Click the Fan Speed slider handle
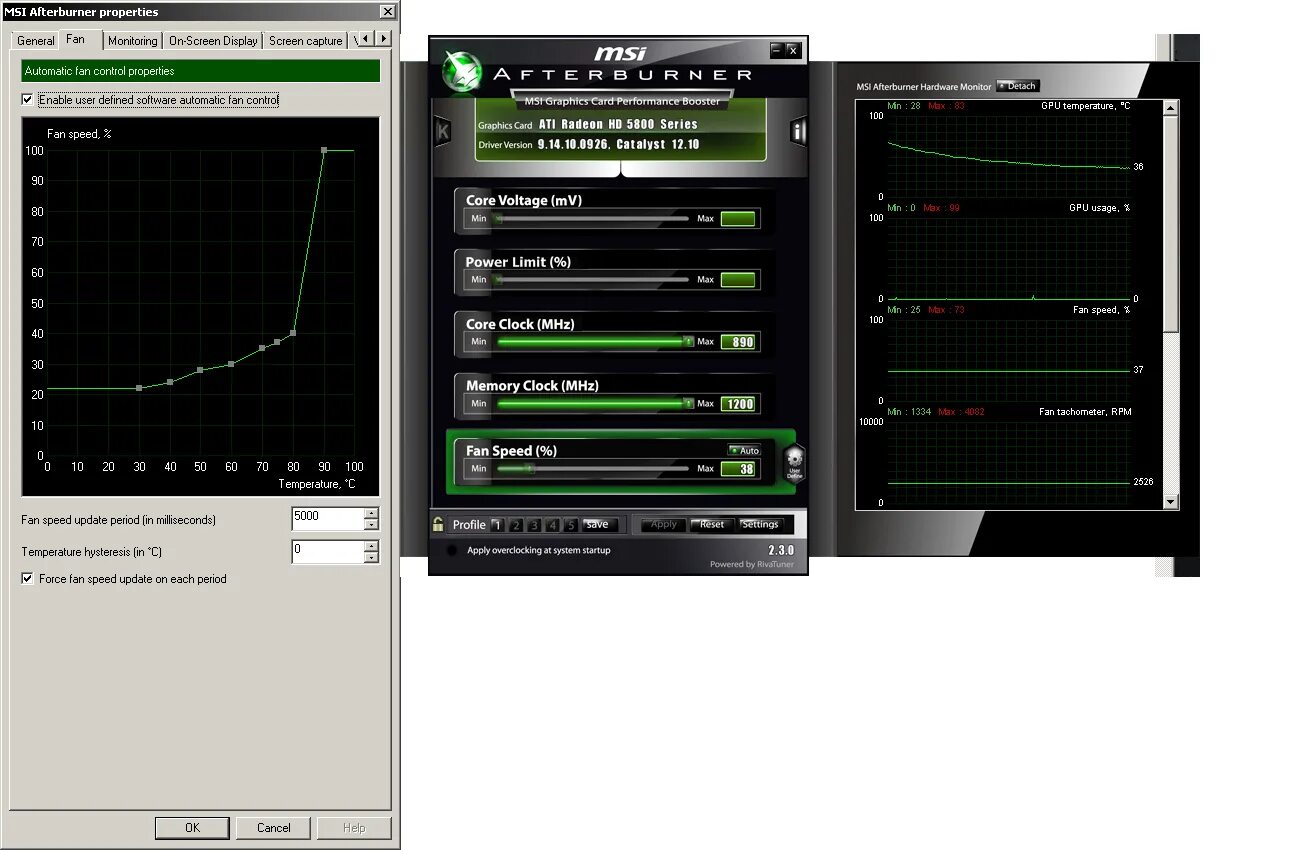The width and height of the screenshot is (1316, 850). [x=531, y=468]
